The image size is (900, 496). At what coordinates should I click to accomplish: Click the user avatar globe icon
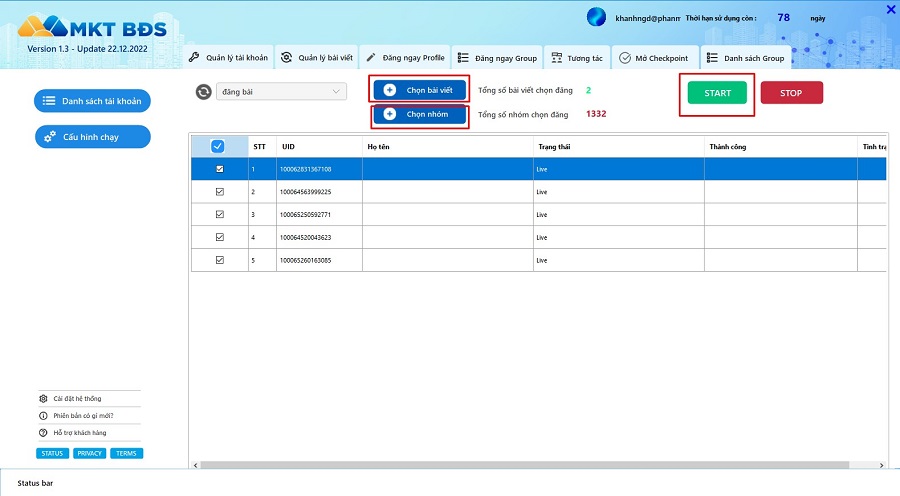(x=596, y=17)
